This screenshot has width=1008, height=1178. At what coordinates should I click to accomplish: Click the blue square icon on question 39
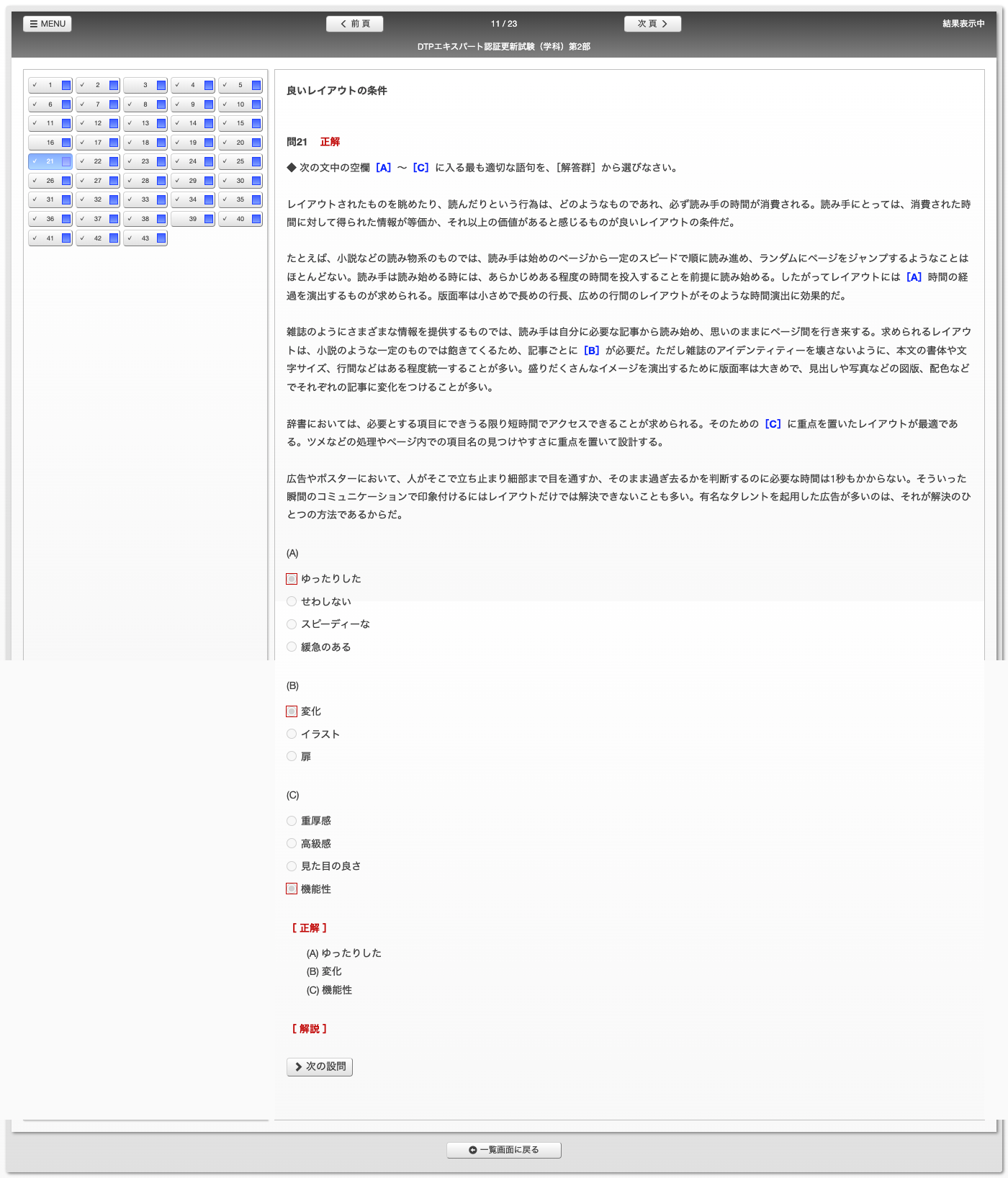[x=209, y=219]
